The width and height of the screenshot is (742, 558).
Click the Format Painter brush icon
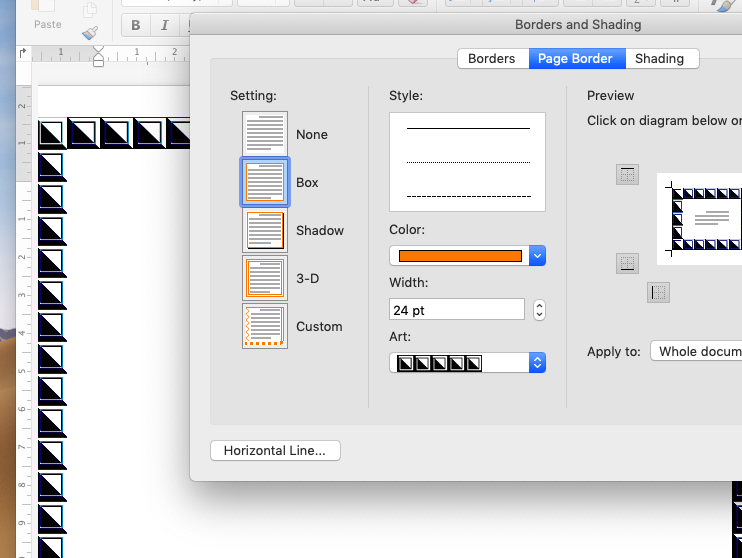click(90, 33)
